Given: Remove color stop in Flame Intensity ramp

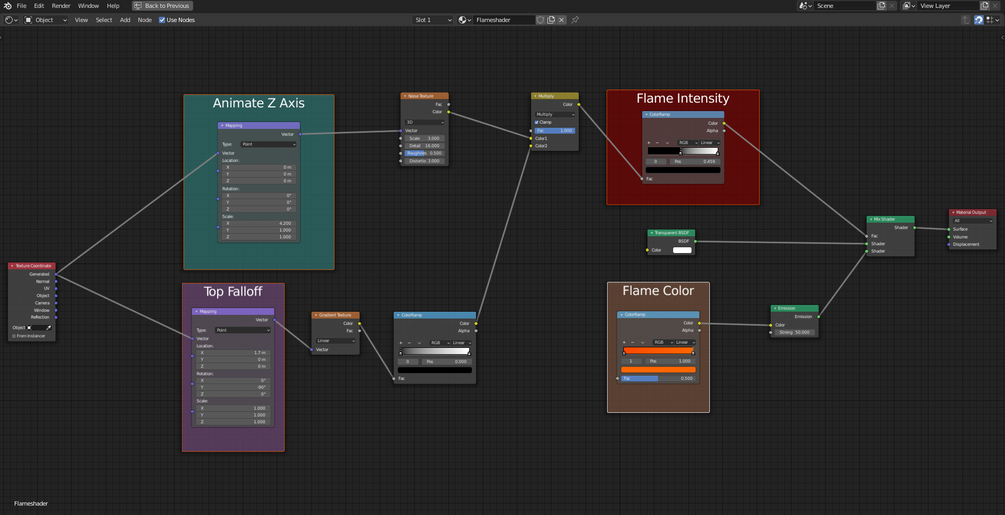Looking at the screenshot, I should pos(658,143).
